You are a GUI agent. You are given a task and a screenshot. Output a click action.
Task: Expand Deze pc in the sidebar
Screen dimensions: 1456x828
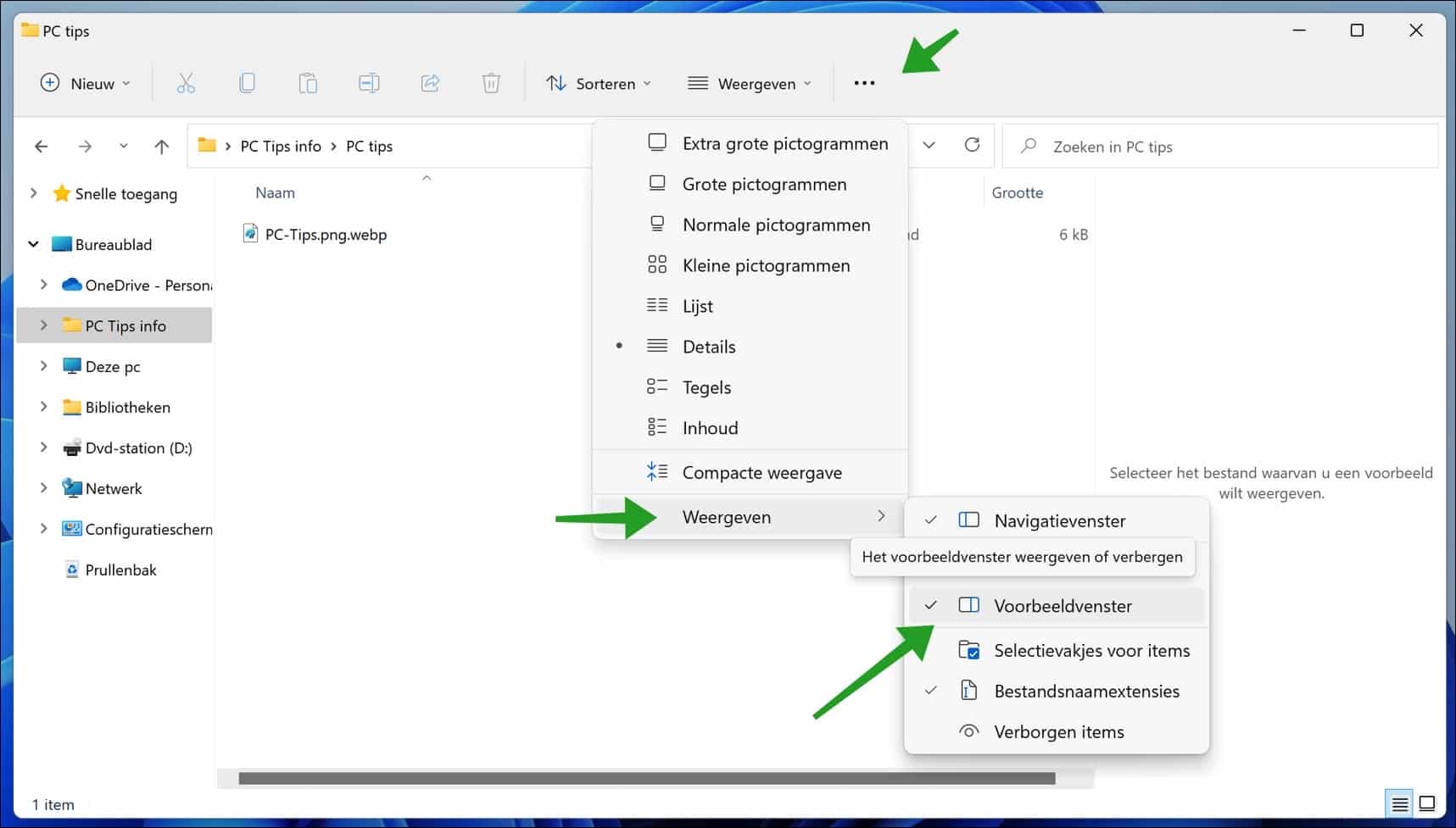[x=44, y=365]
